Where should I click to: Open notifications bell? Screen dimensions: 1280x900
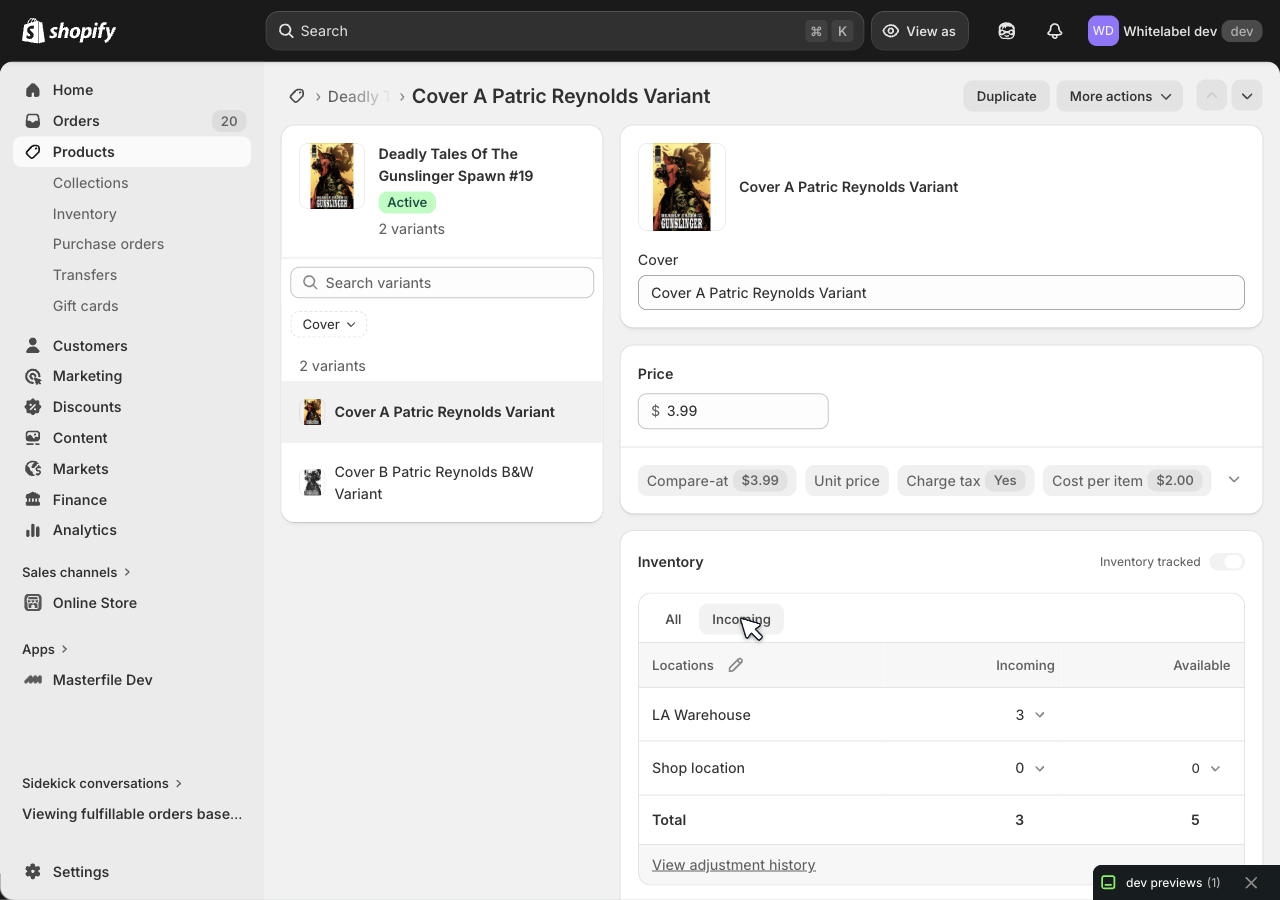click(x=1054, y=31)
